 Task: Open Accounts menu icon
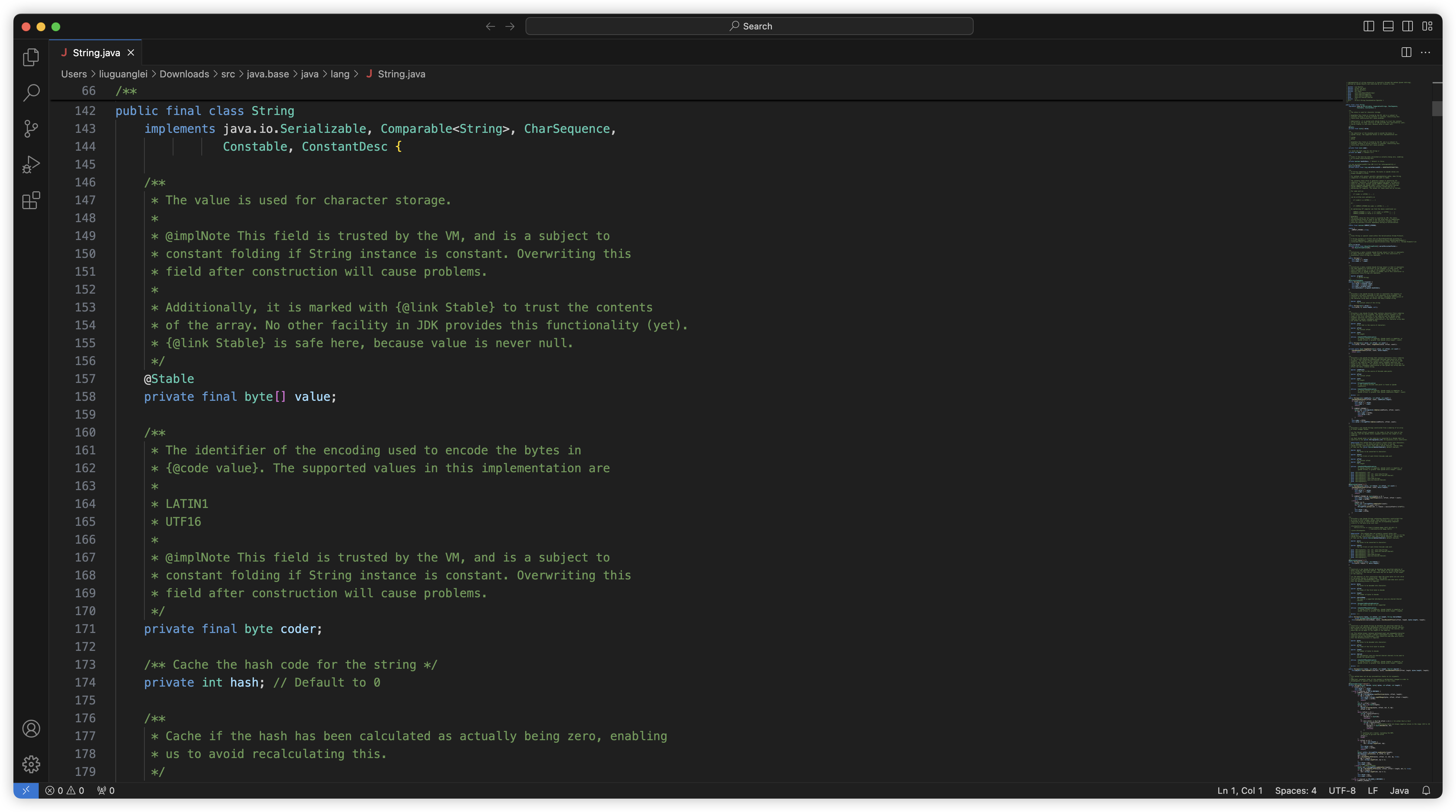pos(31,729)
